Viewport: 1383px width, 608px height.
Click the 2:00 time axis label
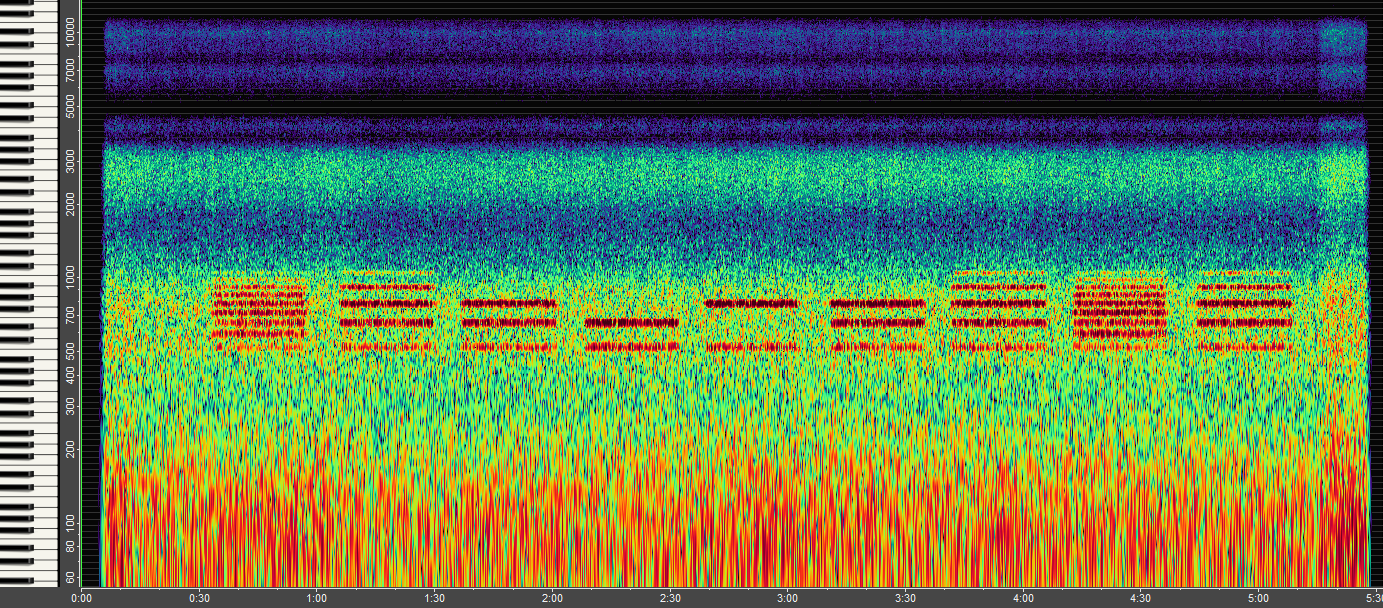pos(552,598)
